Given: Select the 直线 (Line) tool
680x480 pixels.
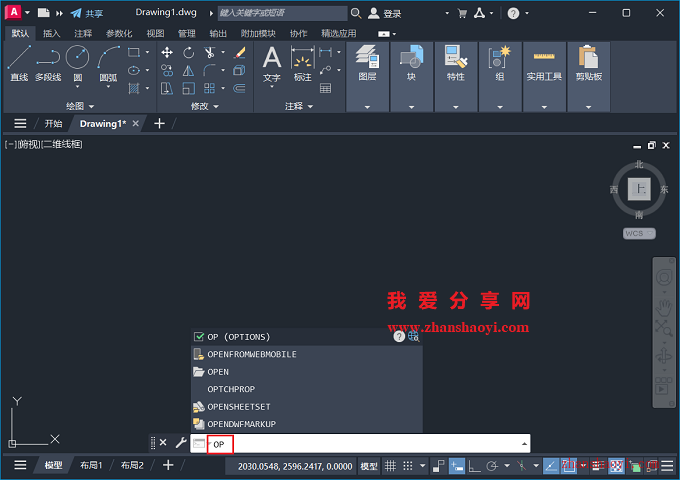Looking at the screenshot, I should [18, 62].
